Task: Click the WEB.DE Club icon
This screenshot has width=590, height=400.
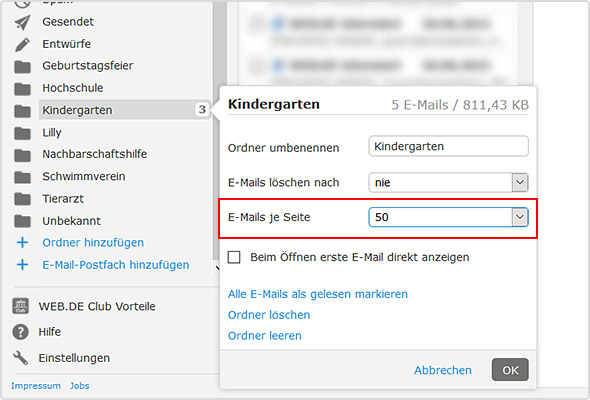Action: (x=20, y=306)
